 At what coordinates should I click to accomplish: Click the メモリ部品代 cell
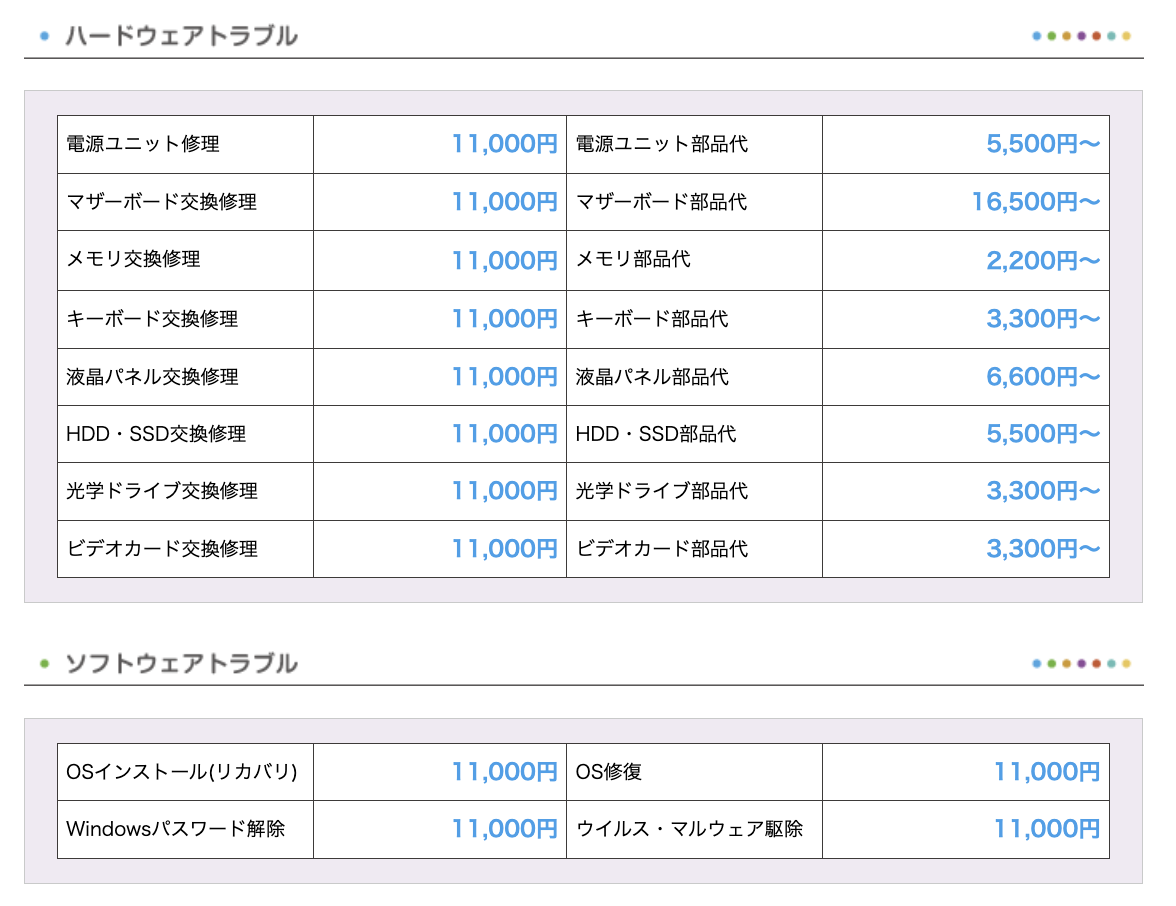coord(633,260)
